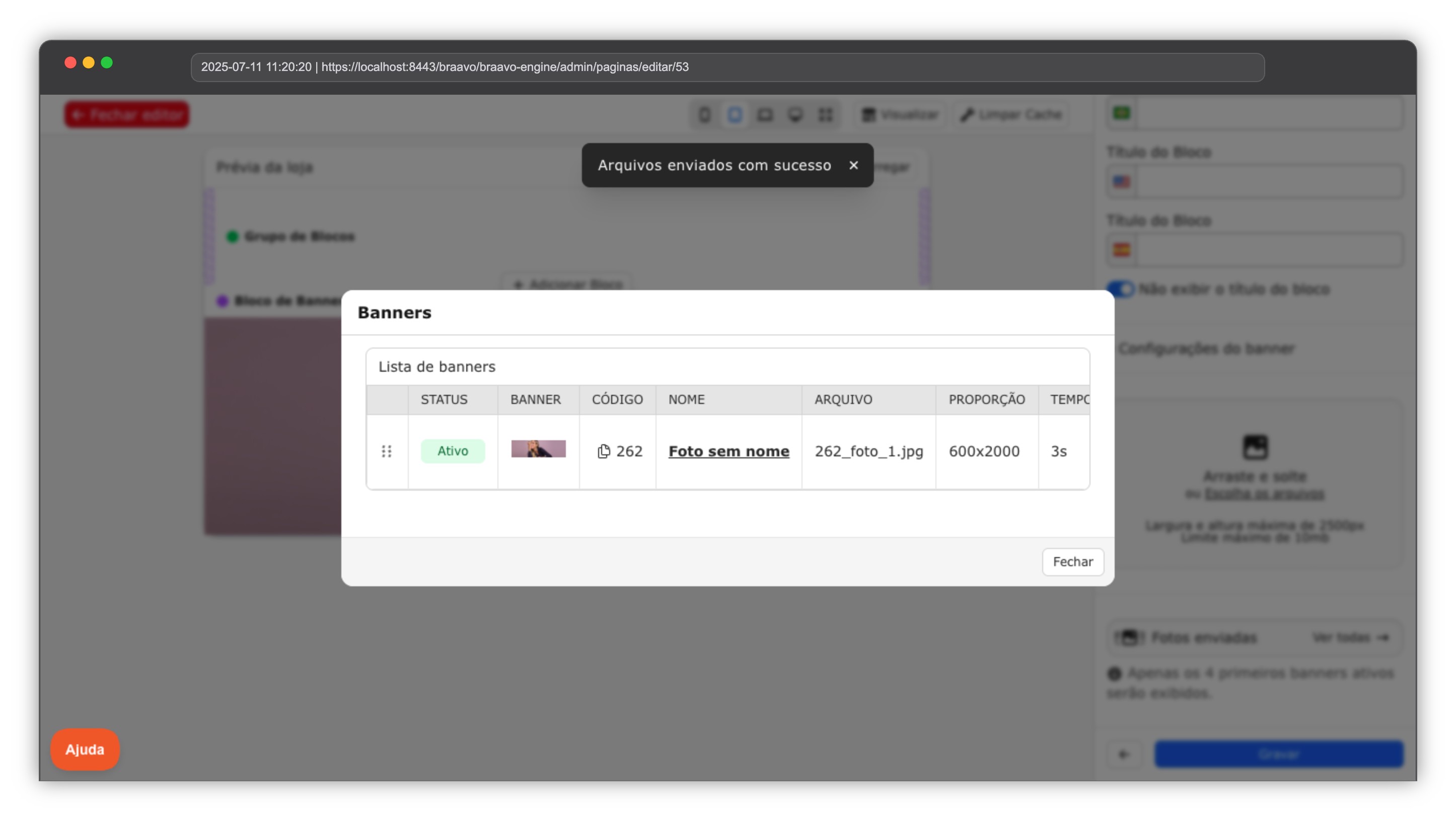Image resolution: width=1456 pixels, height=821 pixels.
Task: Select the mobile phone preview icon
Action: (x=704, y=115)
